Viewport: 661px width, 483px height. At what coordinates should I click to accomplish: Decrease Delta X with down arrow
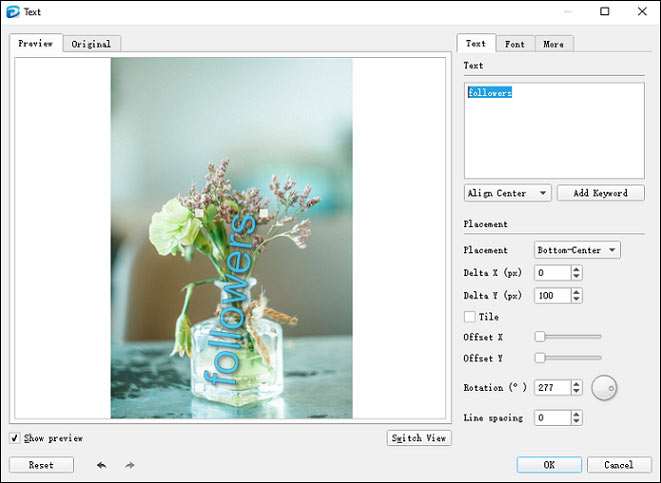(x=577, y=276)
